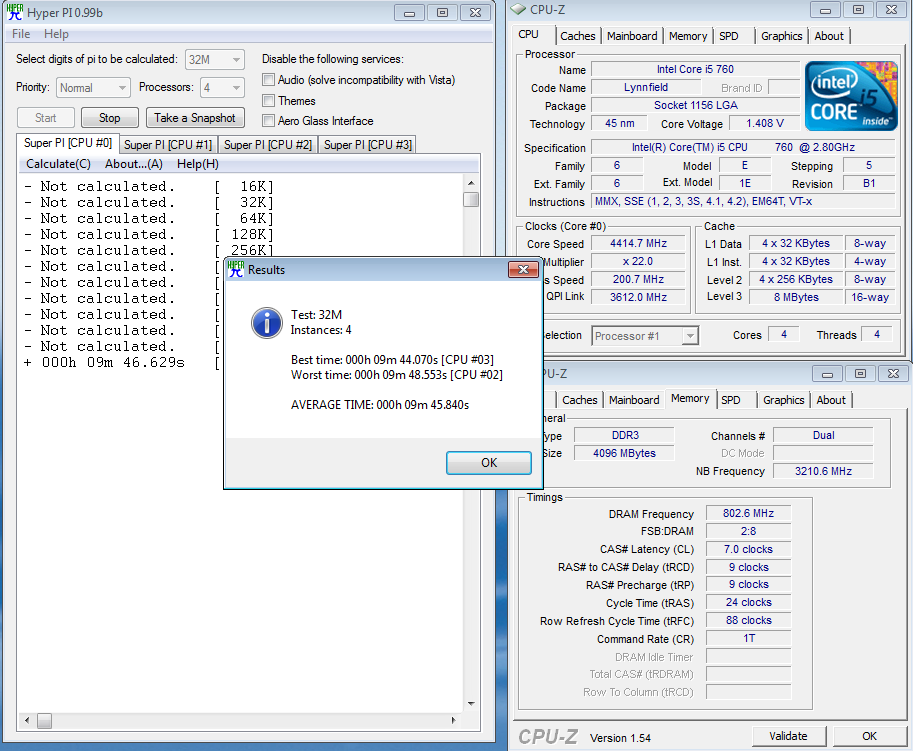Click the Intel Core i5 logo

coord(851,95)
